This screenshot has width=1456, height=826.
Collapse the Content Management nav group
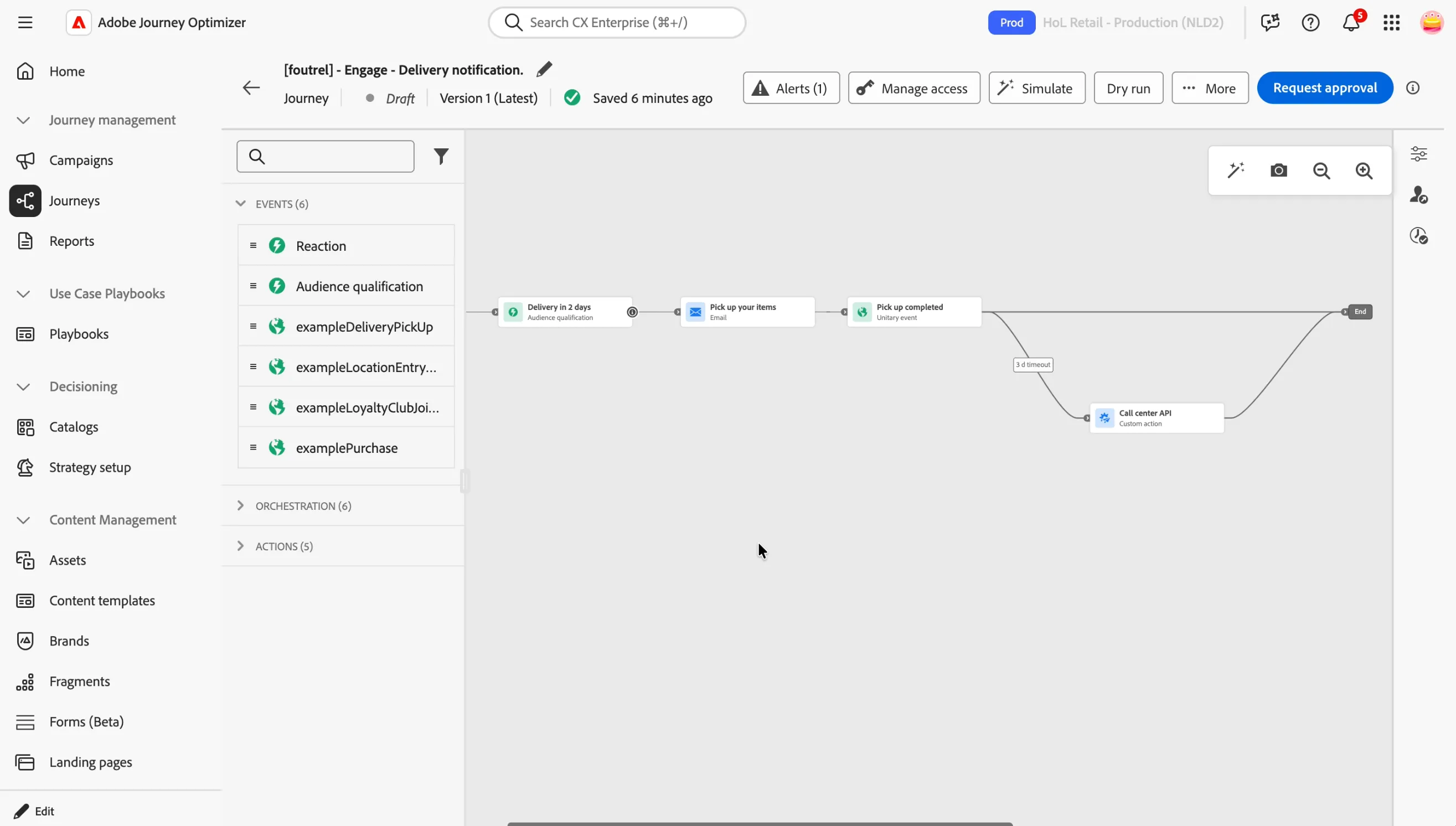23,520
